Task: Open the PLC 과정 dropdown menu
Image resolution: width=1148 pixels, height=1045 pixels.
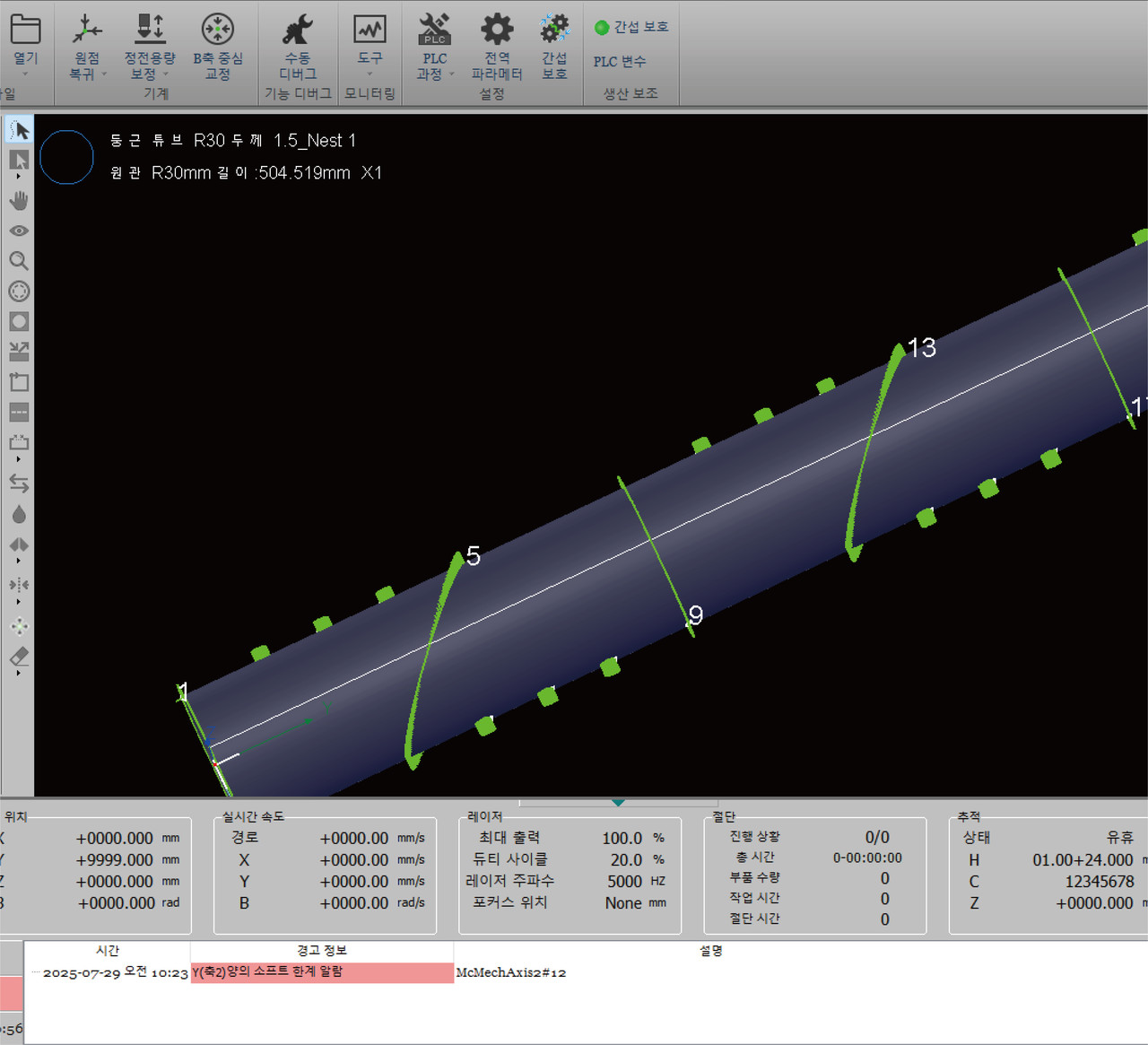Action: [451, 74]
